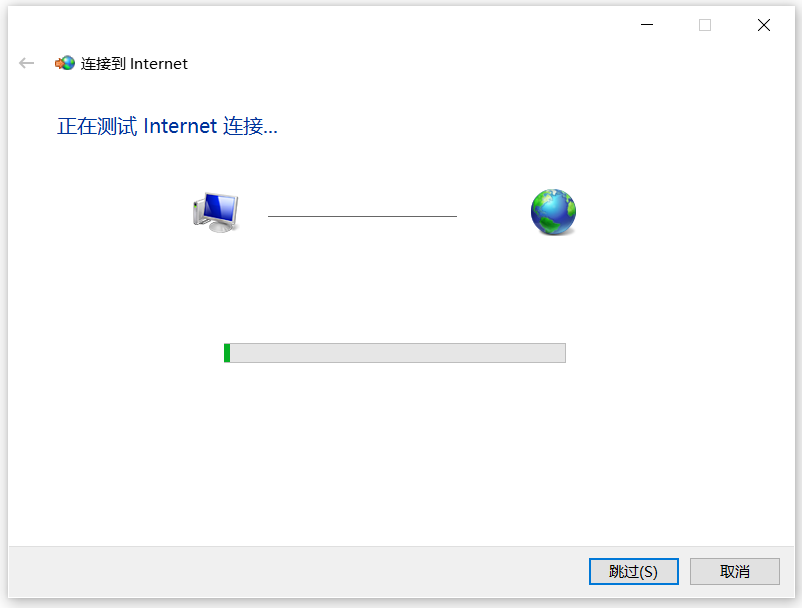Click the Earth globe icon
This screenshot has width=802, height=608.
click(553, 212)
